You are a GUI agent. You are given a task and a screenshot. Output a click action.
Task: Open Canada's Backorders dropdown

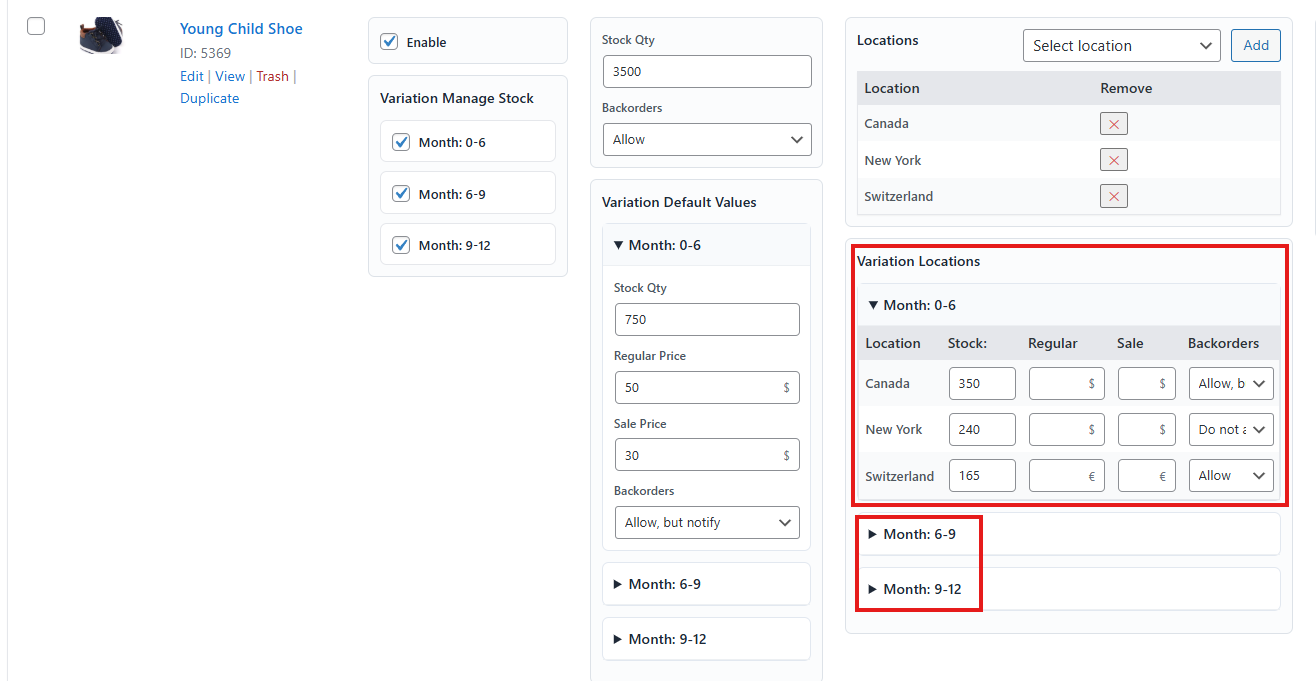coord(1231,384)
